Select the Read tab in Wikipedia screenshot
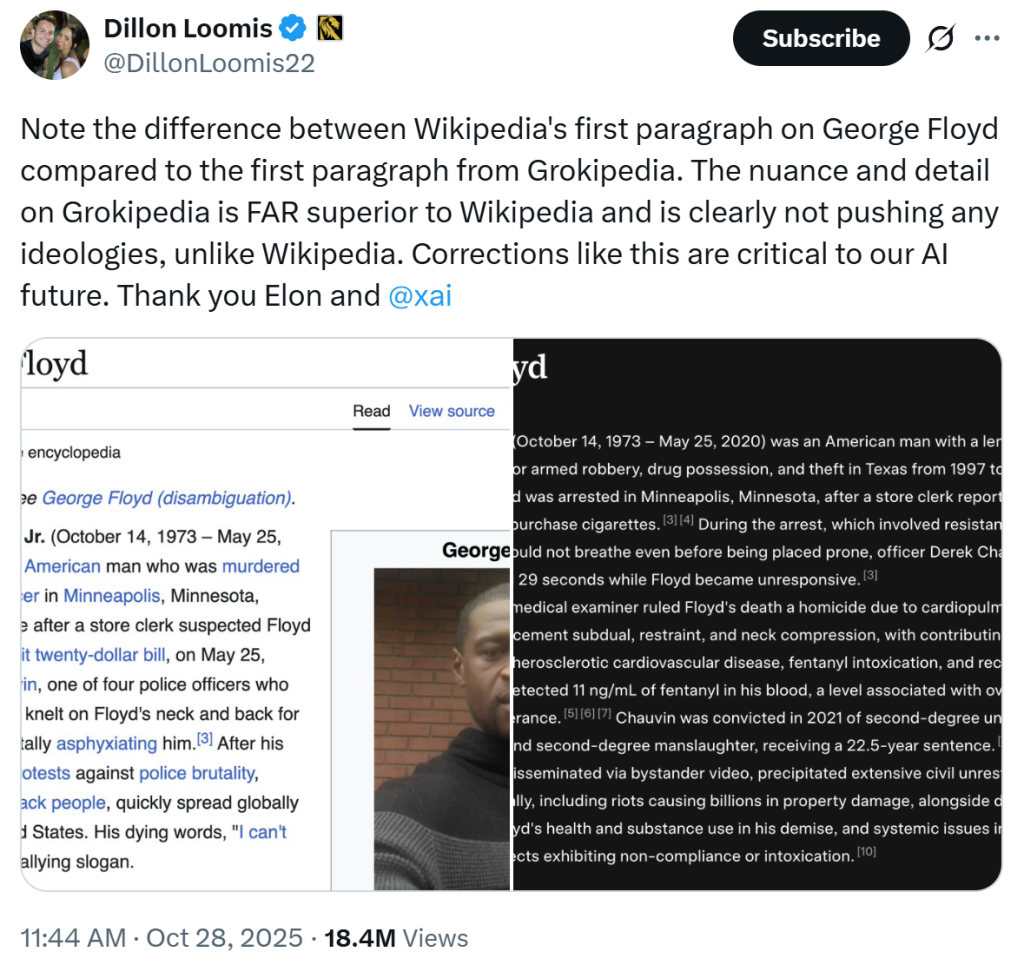Image resolution: width=1024 pixels, height=965 pixels. [371, 411]
